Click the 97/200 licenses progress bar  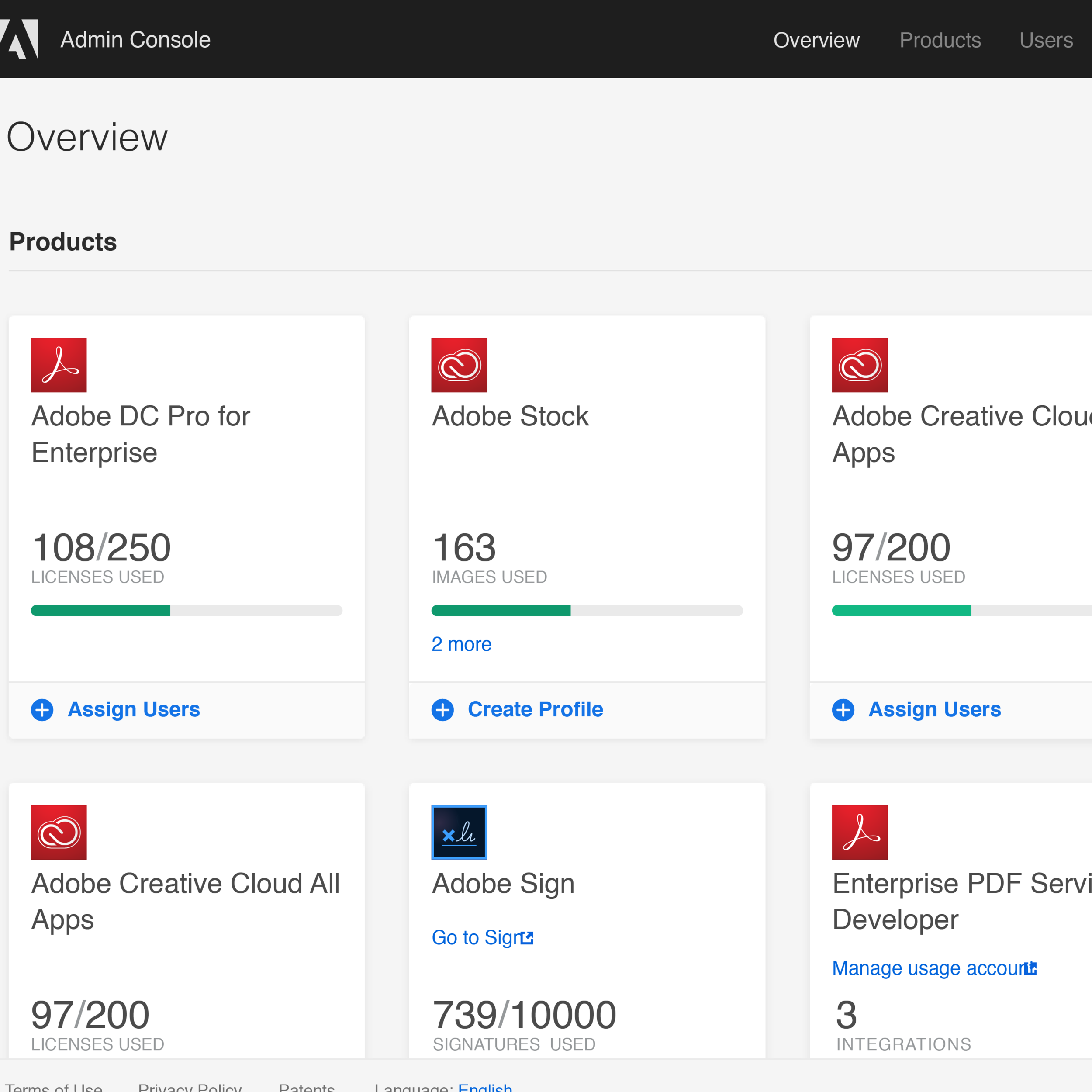pyautogui.click(x=961, y=611)
